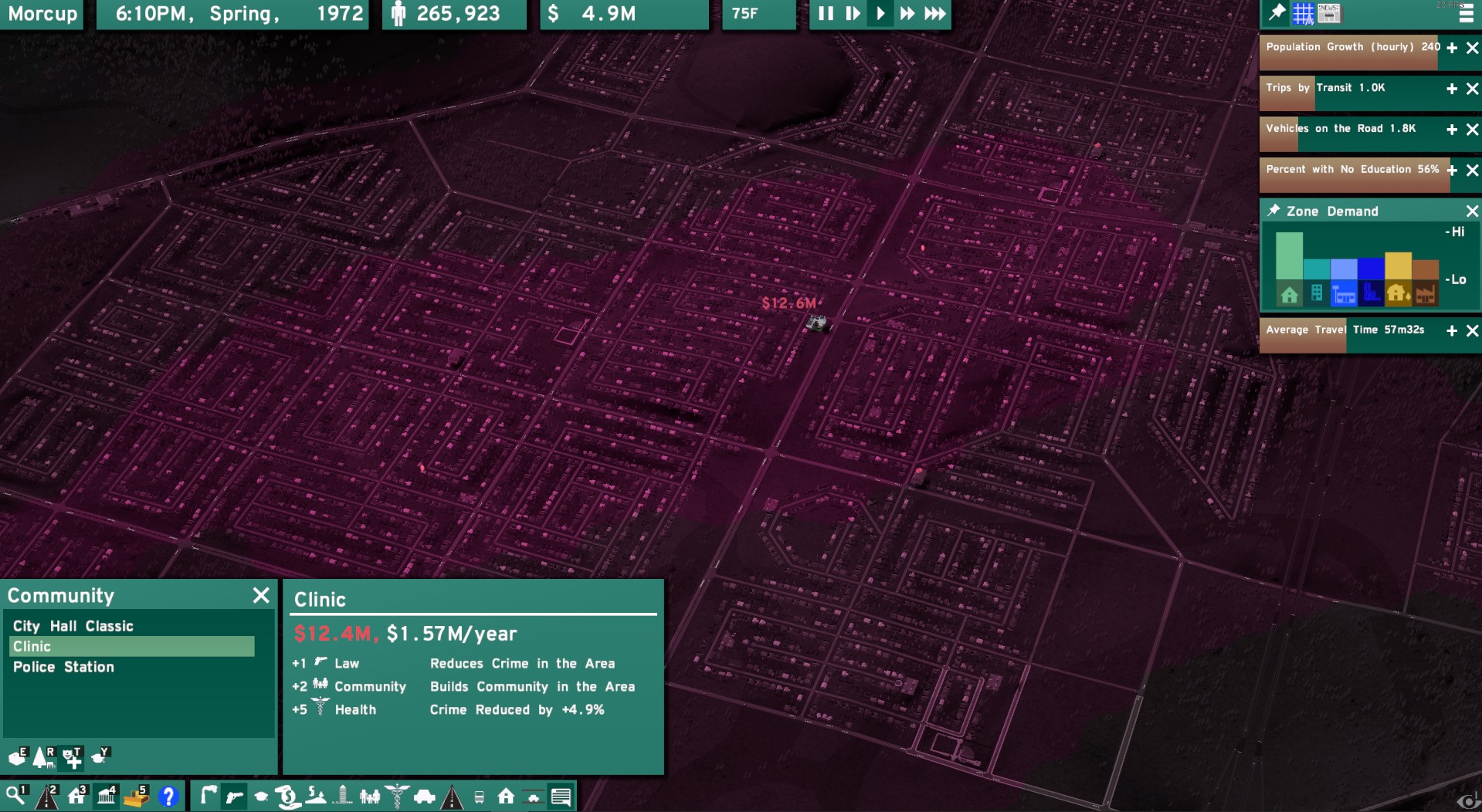Close the Zone Demand panel
Image resolution: width=1482 pixels, height=812 pixels.
(x=1472, y=211)
